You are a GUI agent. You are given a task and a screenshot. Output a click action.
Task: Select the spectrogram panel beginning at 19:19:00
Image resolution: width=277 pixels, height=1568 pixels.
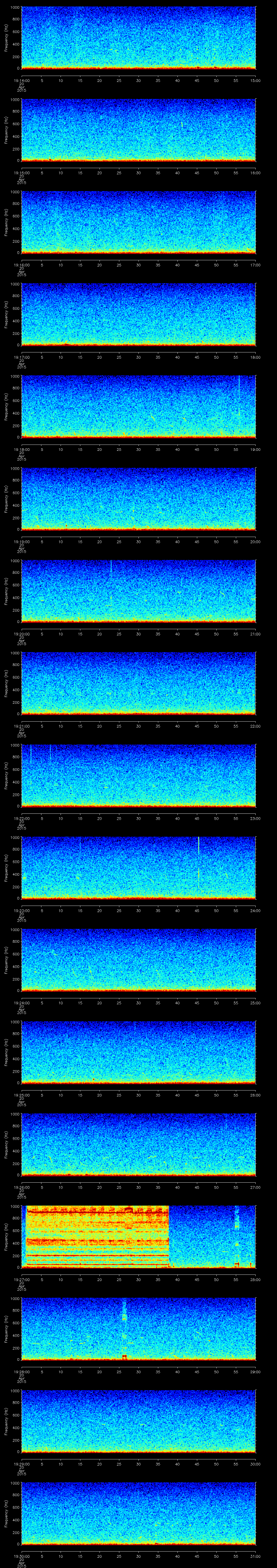click(138, 499)
